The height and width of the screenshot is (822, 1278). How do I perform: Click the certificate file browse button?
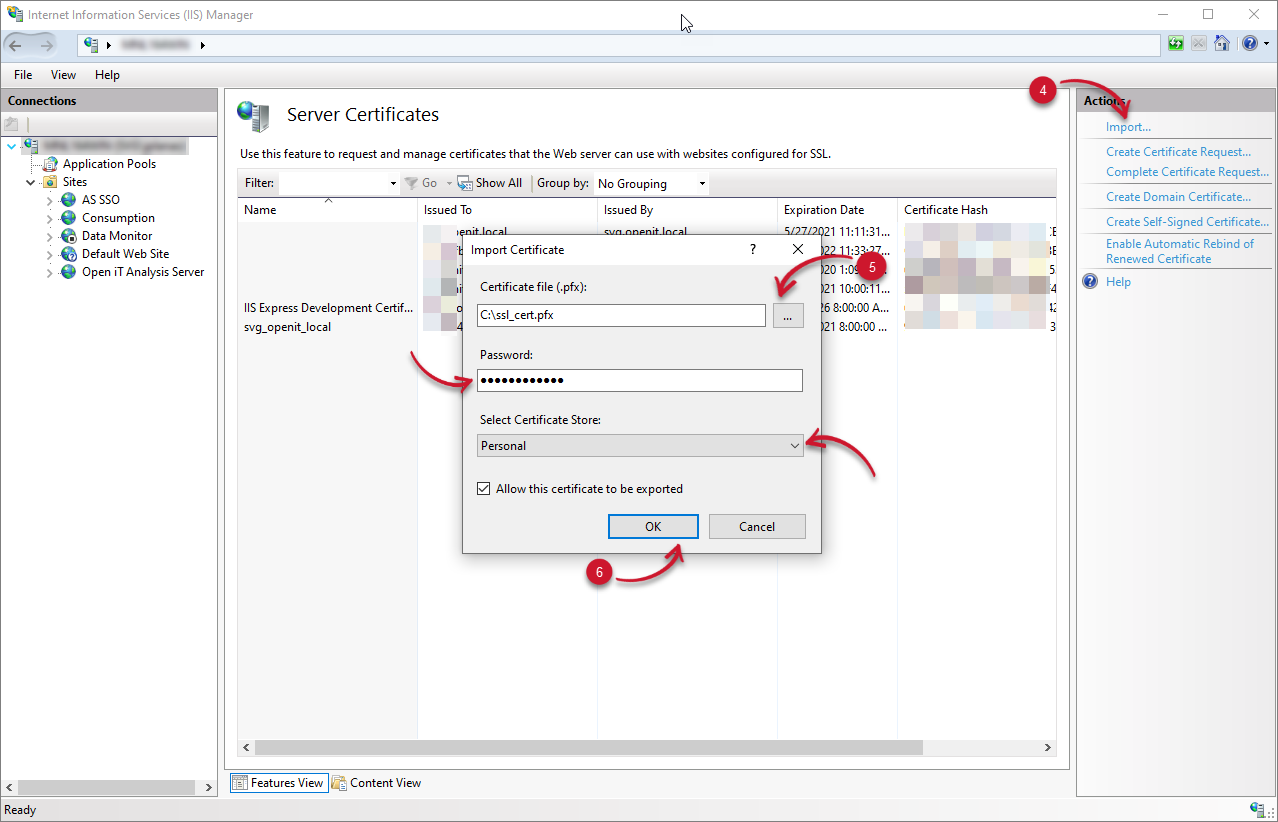(x=788, y=315)
